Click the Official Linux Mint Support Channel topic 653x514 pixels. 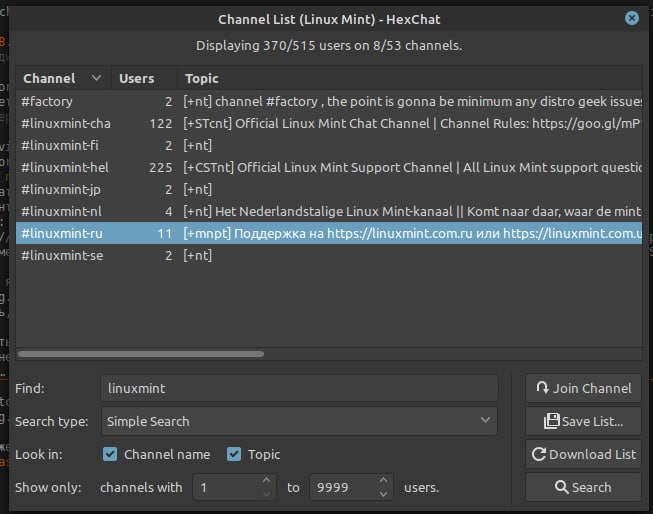(412, 167)
